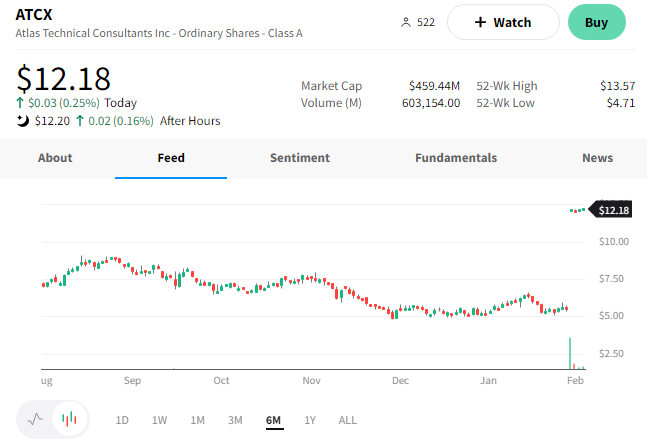Select the Feed tab
This screenshot has height=446, width=647.
(x=171, y=158)
